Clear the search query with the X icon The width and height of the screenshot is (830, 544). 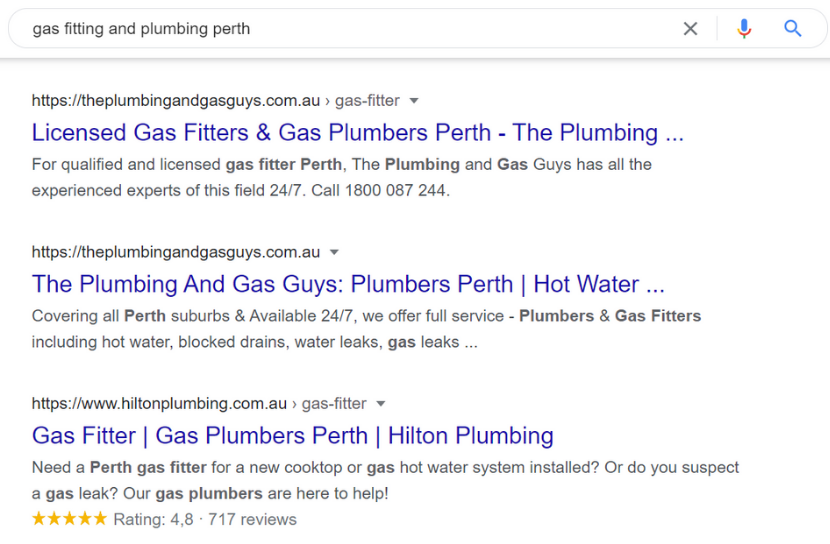690,29
